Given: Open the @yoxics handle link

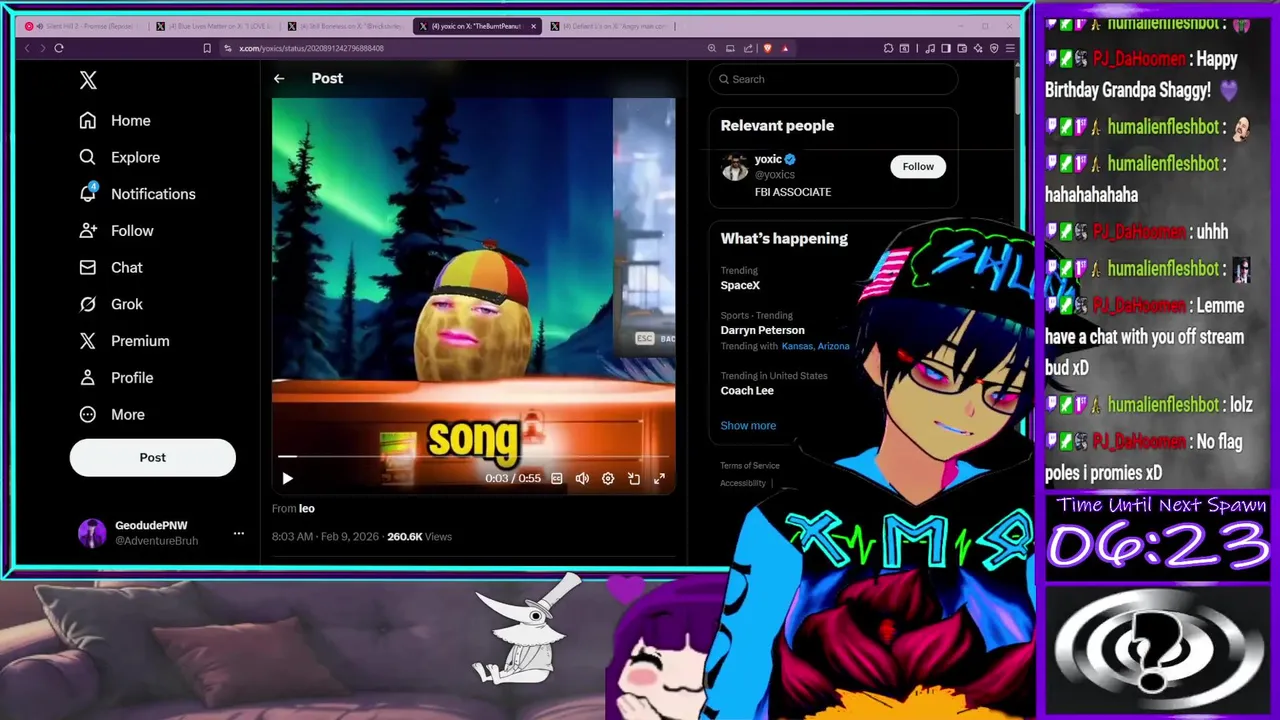Looking at the screenshot, I should point(775,175).
